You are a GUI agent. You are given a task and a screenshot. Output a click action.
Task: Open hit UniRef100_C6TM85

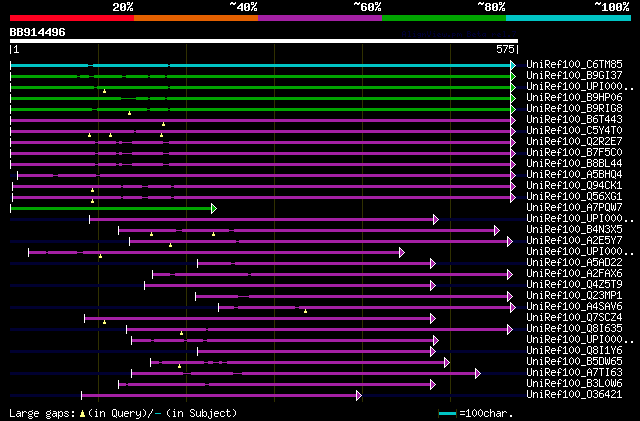pos(574,64)
